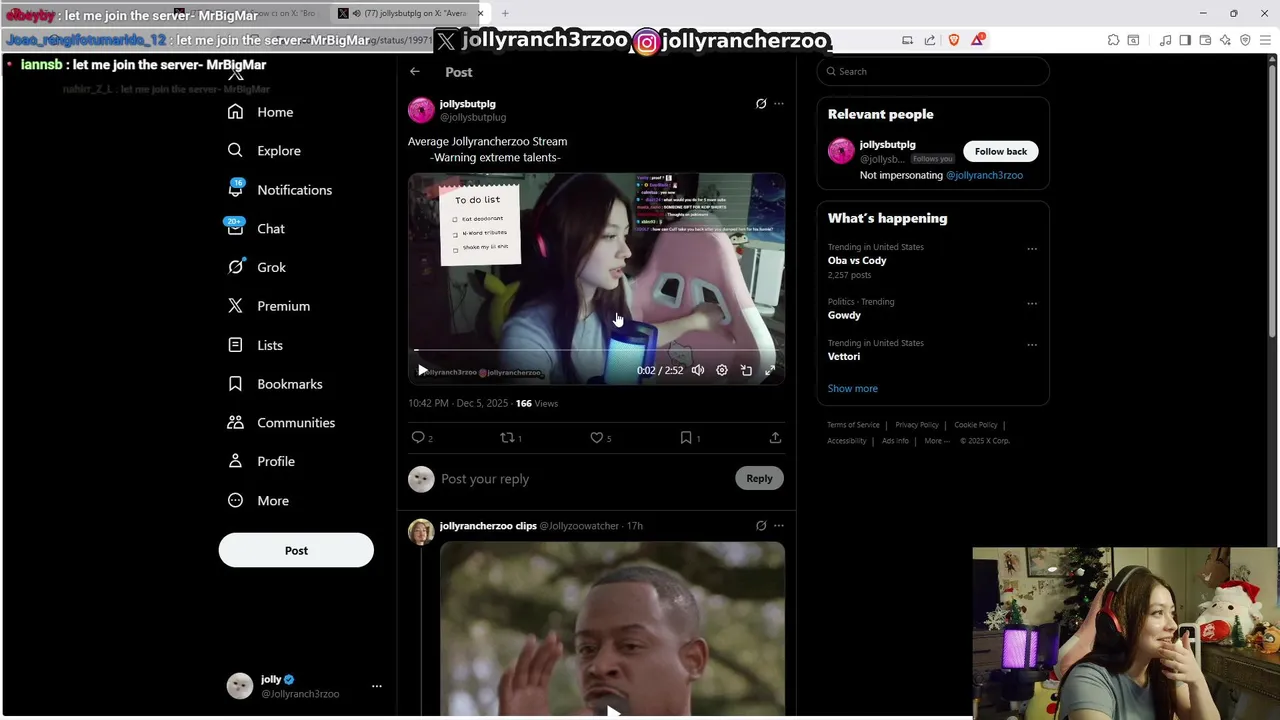Open more options on jollyrancherzoo clips reply
Screen dimensions: 1280x720
point(779,525)
